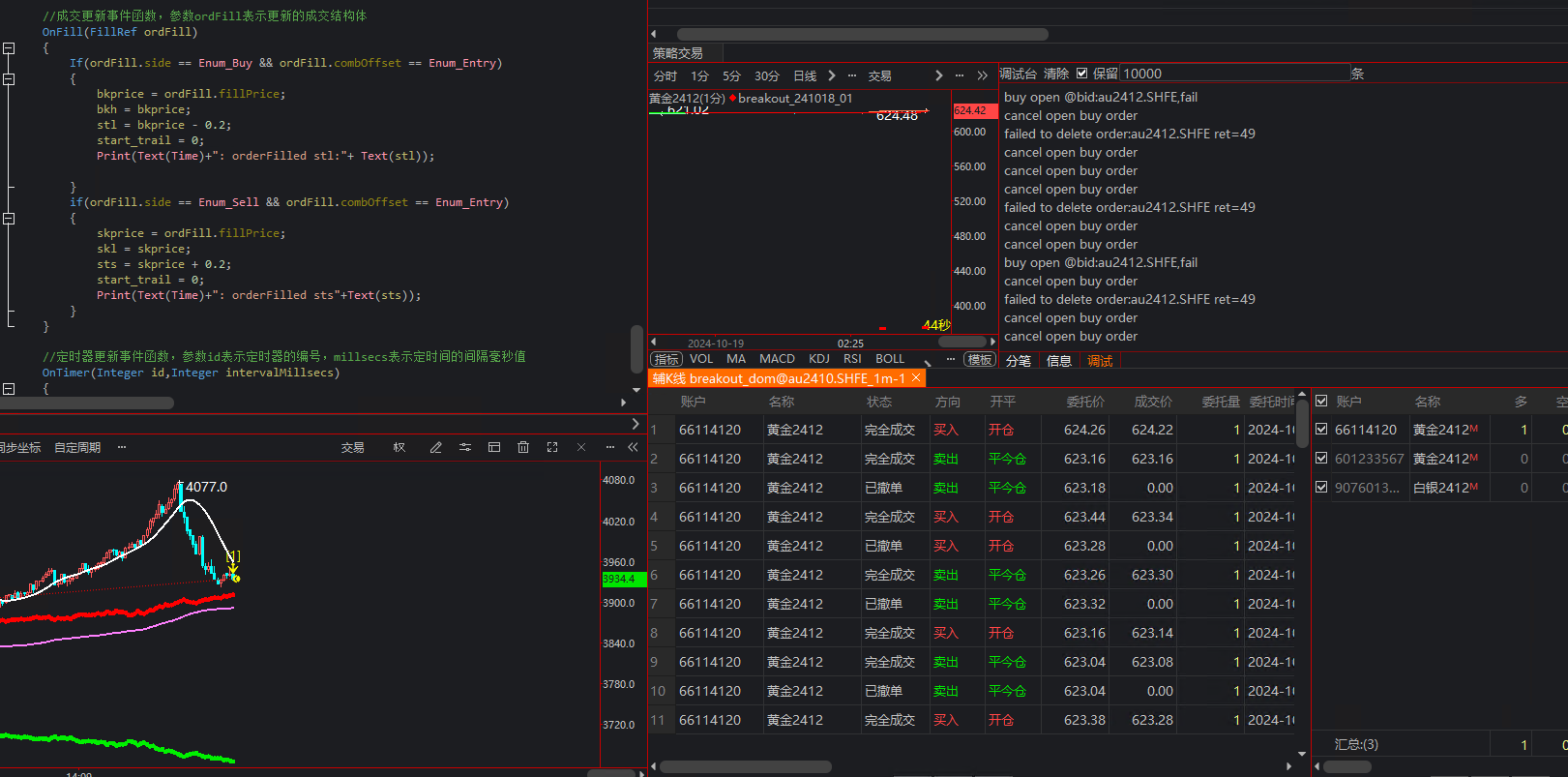This screenshot has height=777, width=1568.
Task: Click the down arrow below the order table scrollbar
Action: pos(1302,753)
